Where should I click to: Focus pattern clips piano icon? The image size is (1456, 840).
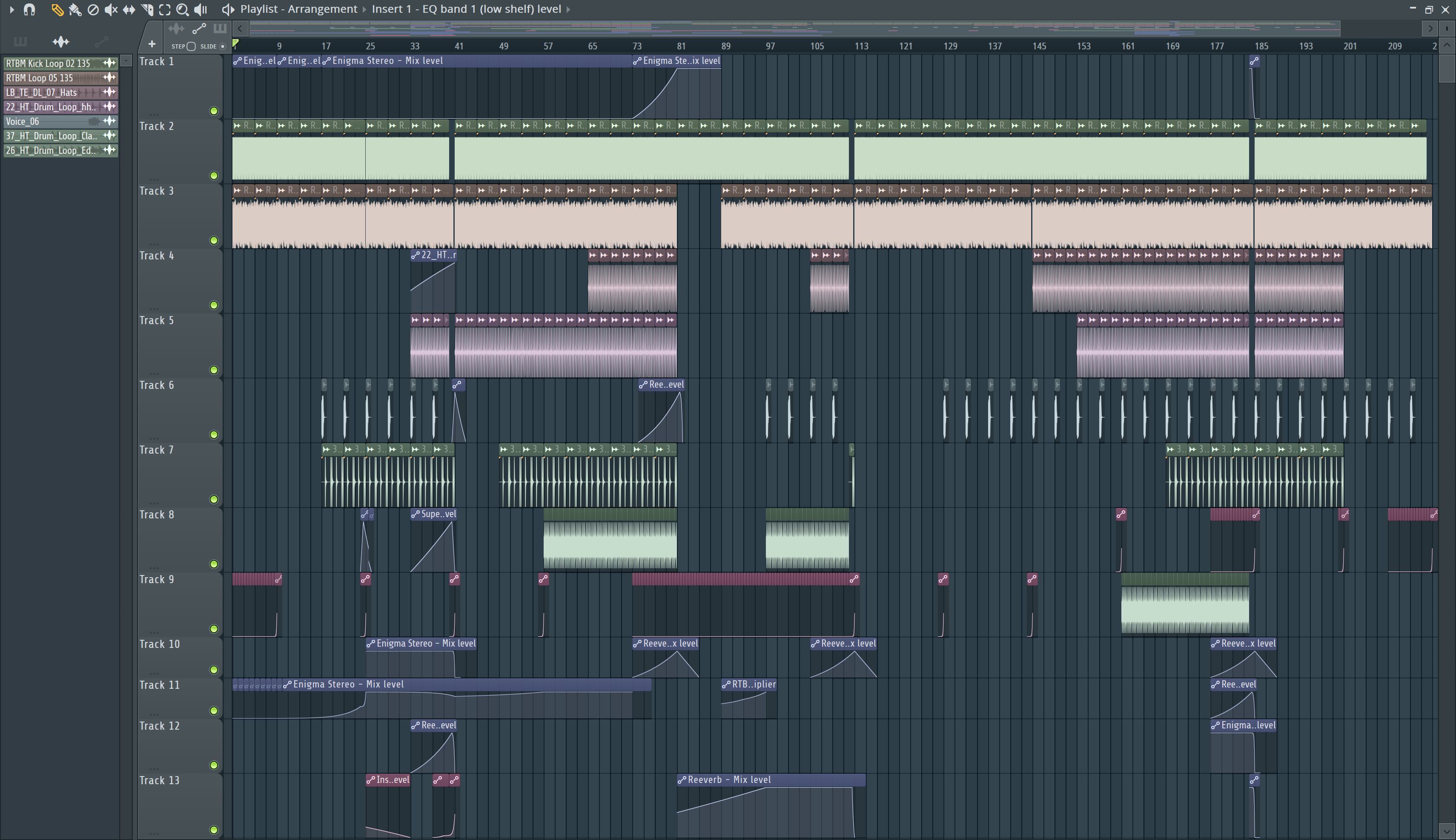click(220, 28)
